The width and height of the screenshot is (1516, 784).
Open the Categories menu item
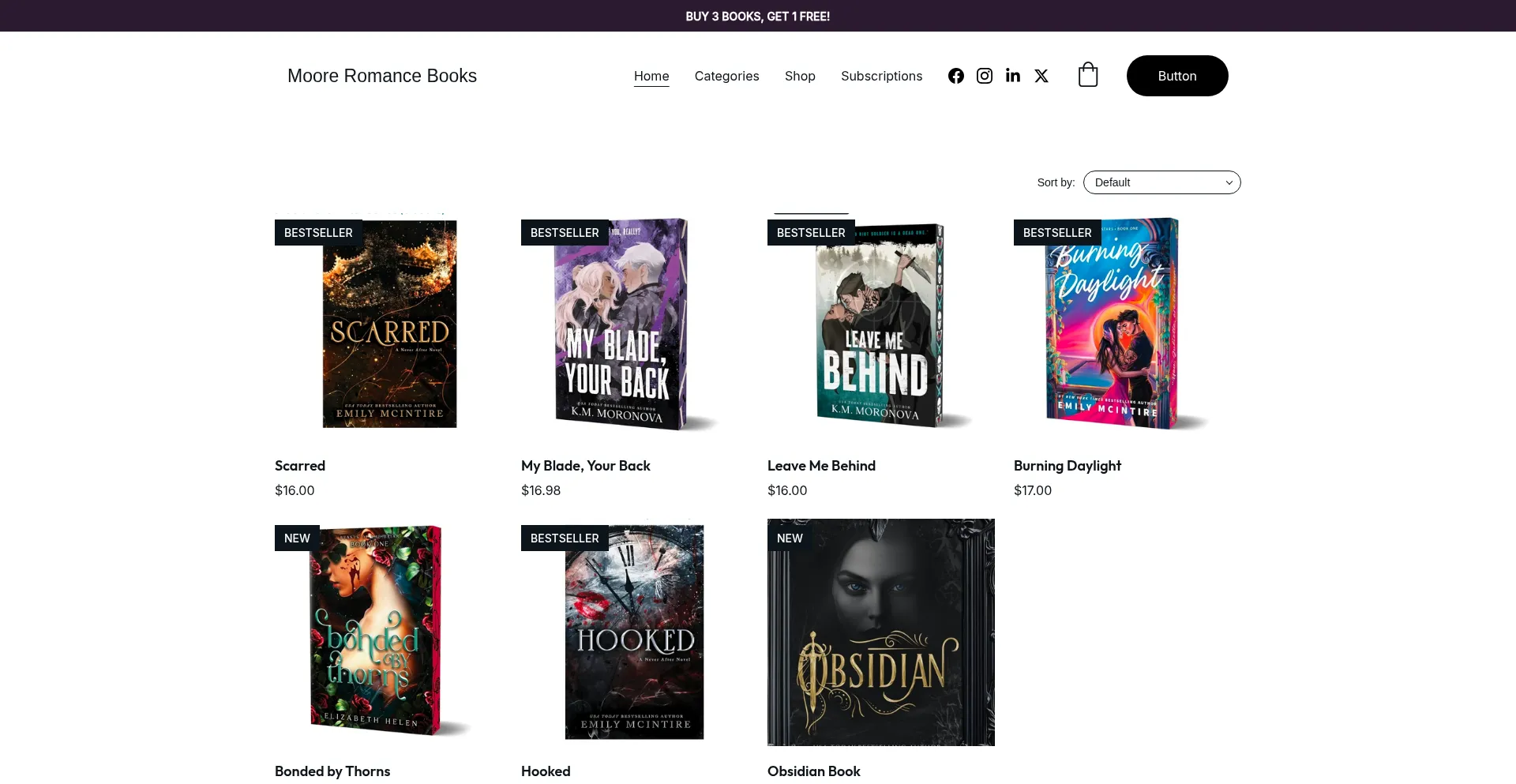pos(726,76)
